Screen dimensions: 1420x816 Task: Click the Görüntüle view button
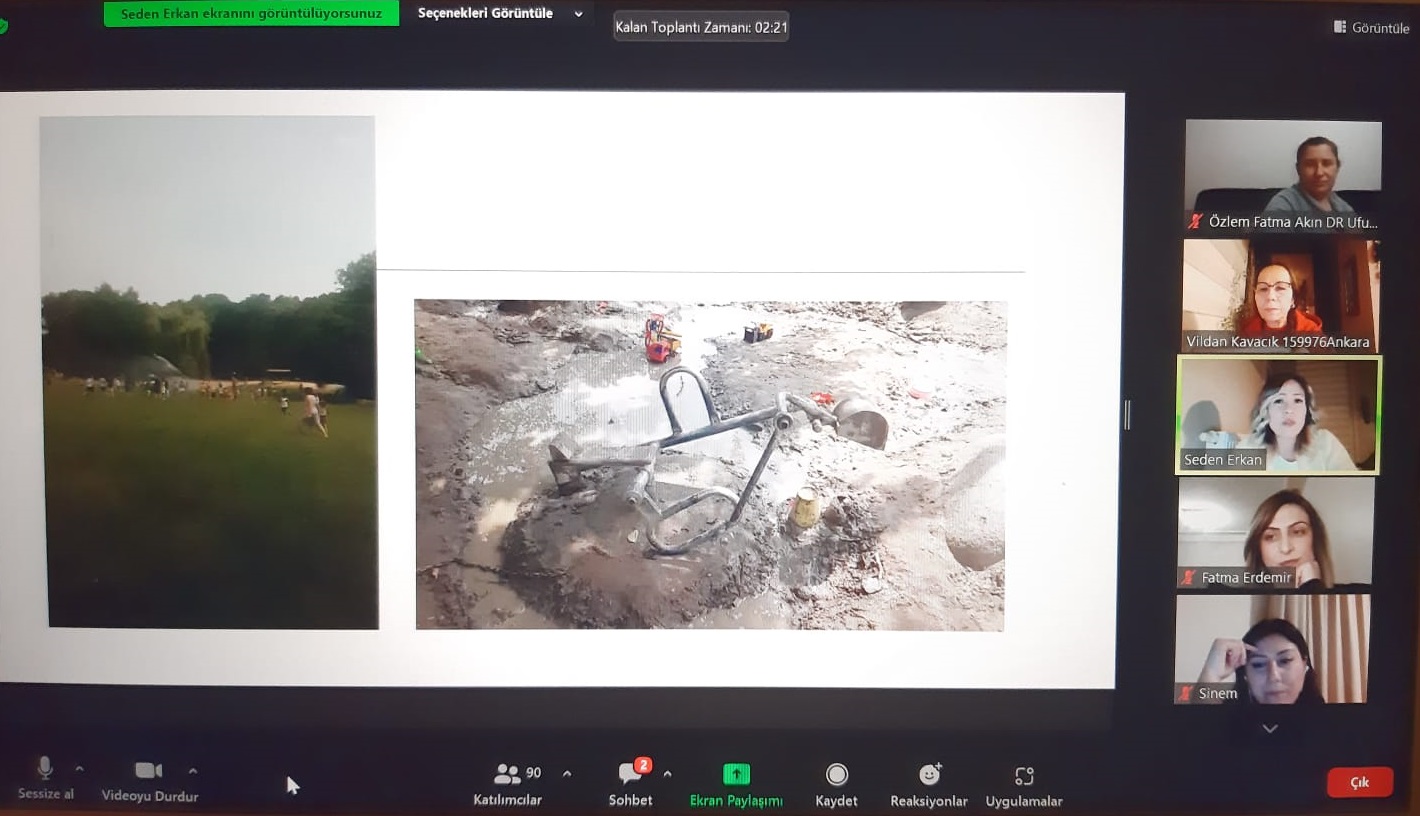(1372, 28)
